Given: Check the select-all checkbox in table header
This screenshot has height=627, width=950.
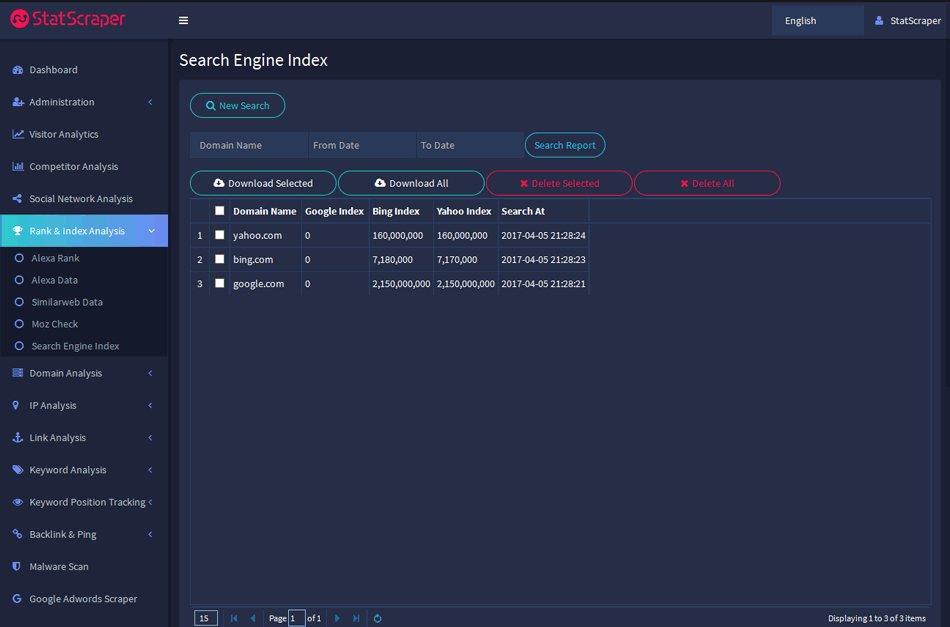Looking at the screenshot, I should (x=219, y=211).
